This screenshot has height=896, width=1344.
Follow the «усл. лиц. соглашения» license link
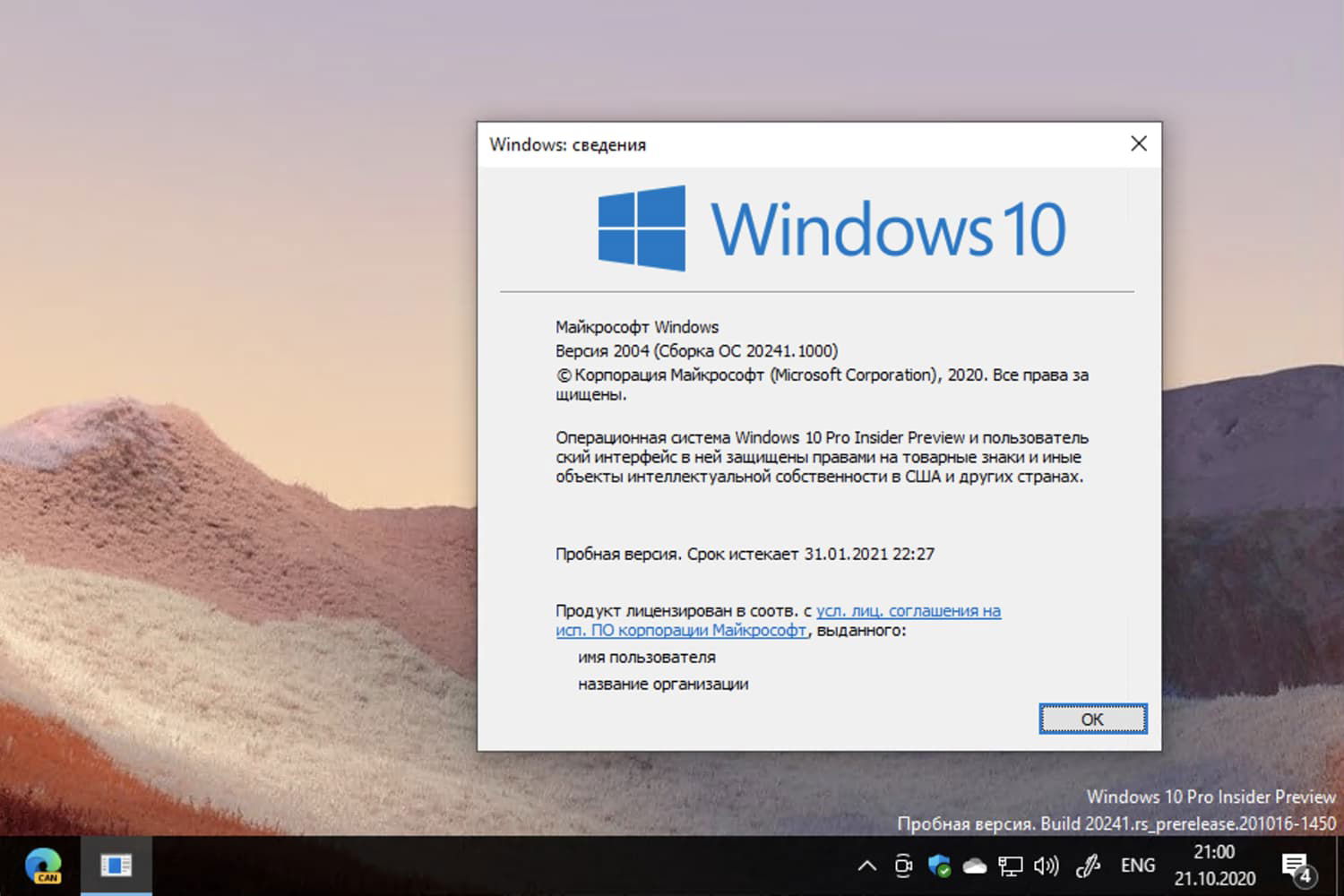[908, 610]
